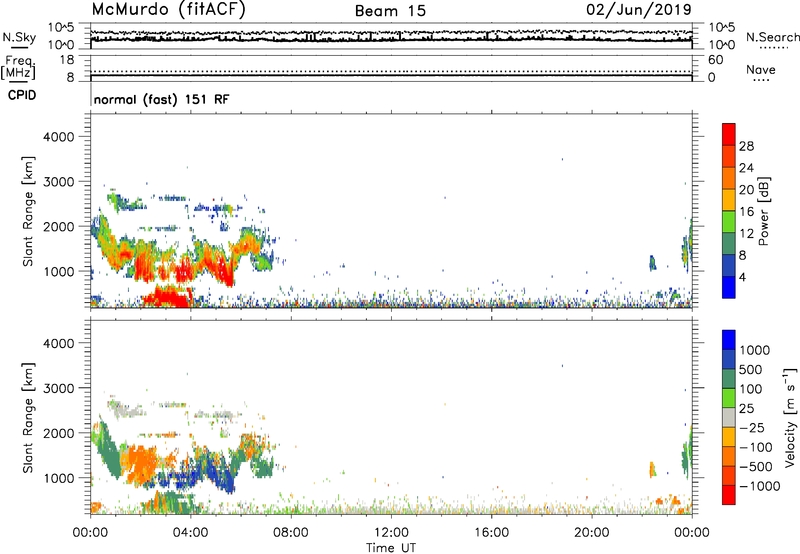
Task: Click the Power [dB] colorbar label
Action: [763, 211]
